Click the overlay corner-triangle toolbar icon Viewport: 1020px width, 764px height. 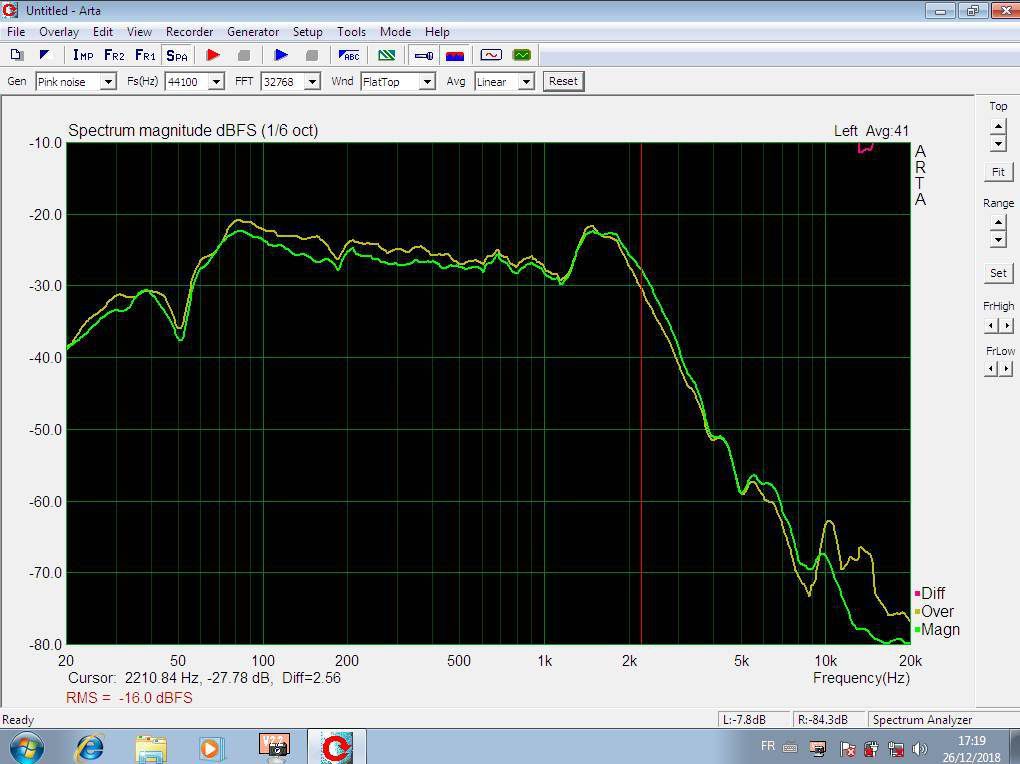pyautogui.click(x=45, y=55)
